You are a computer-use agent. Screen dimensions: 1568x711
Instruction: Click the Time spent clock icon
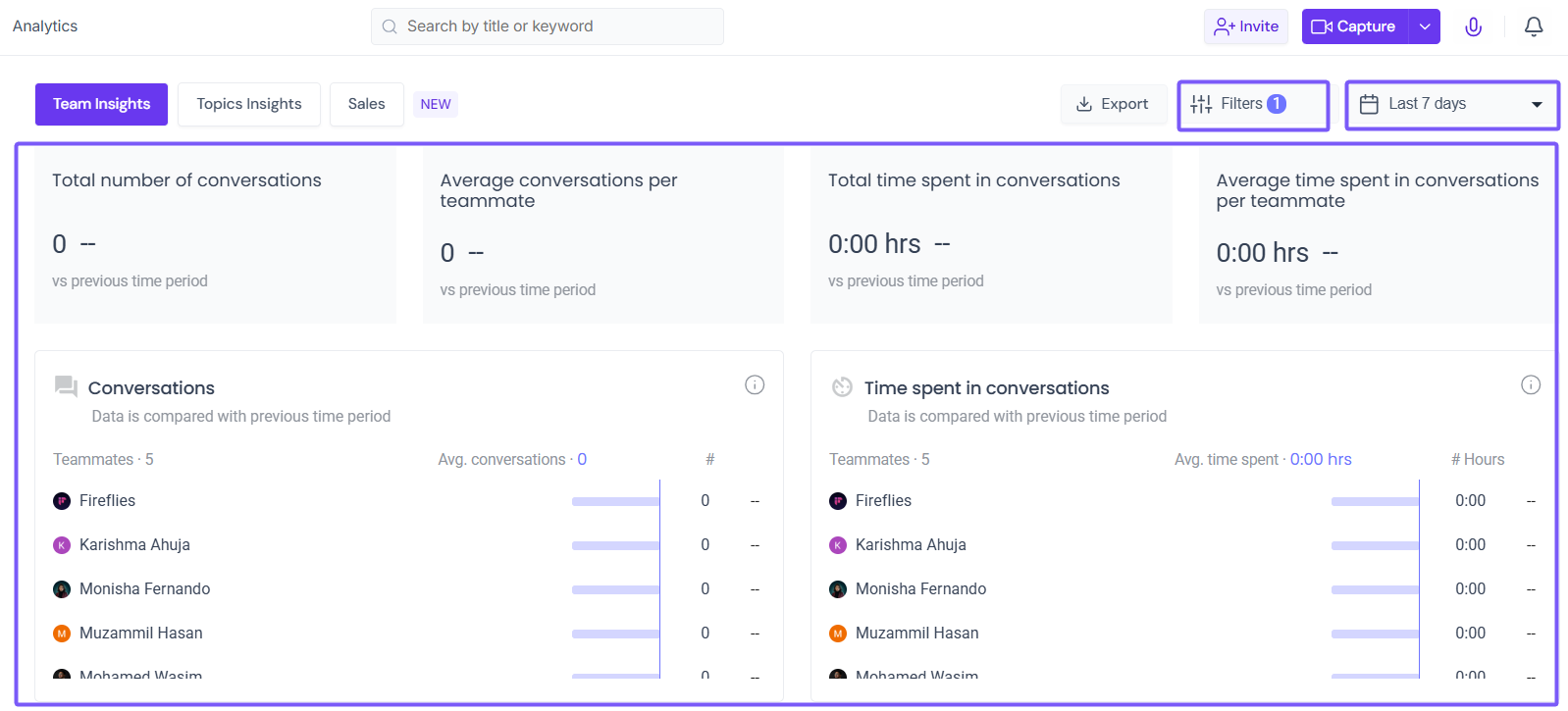click(842, 387)
